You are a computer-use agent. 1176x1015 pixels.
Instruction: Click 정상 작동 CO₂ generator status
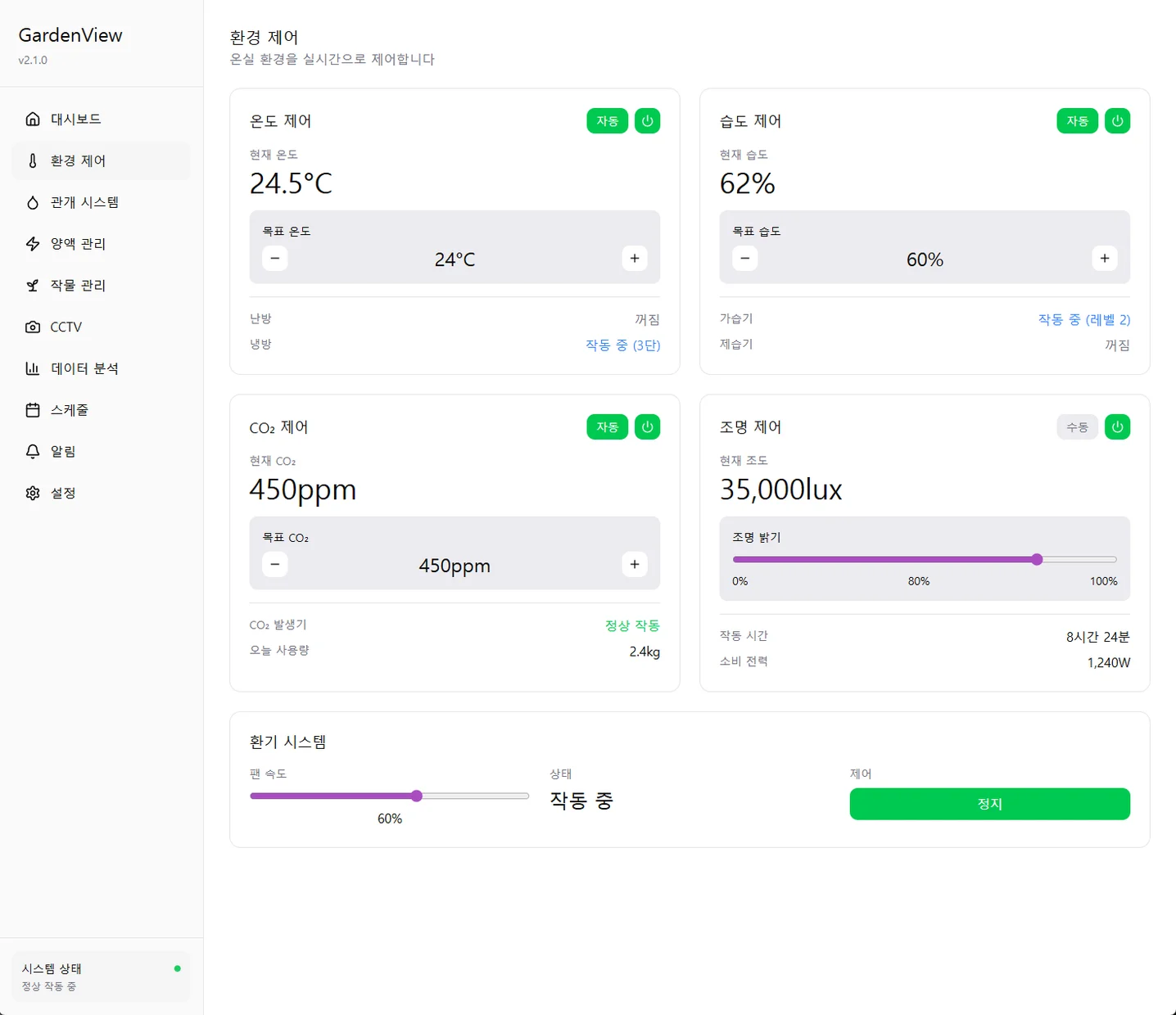tap(632, 626)
